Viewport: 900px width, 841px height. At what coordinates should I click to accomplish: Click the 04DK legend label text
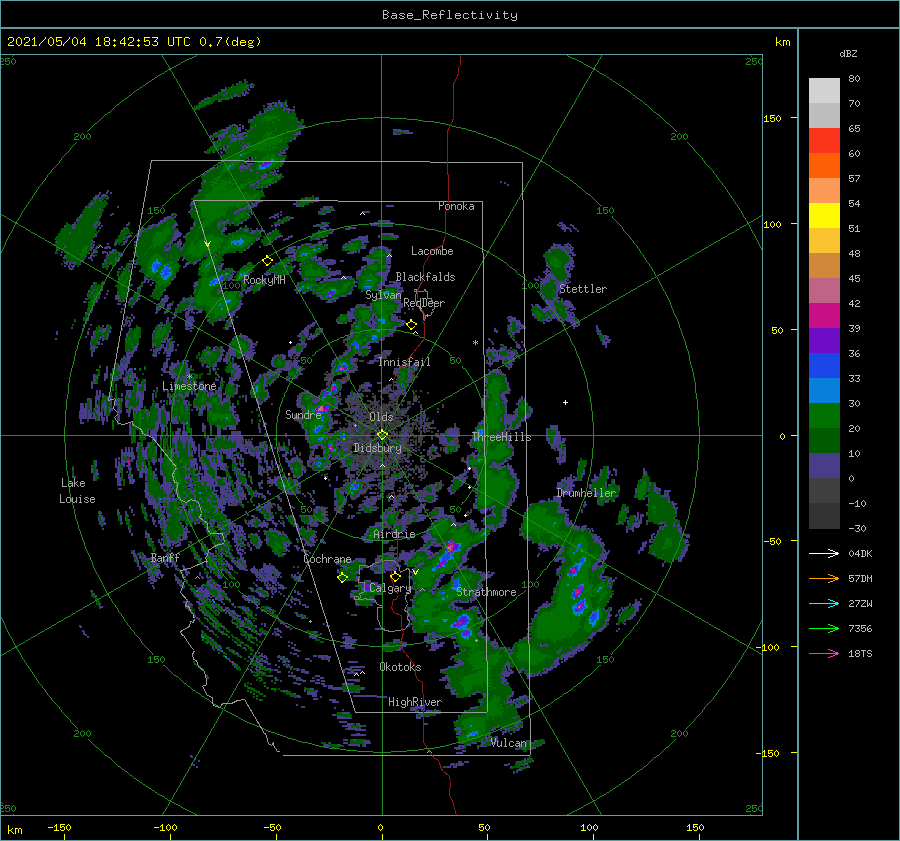pyautogui.click(x=860, y=553)
